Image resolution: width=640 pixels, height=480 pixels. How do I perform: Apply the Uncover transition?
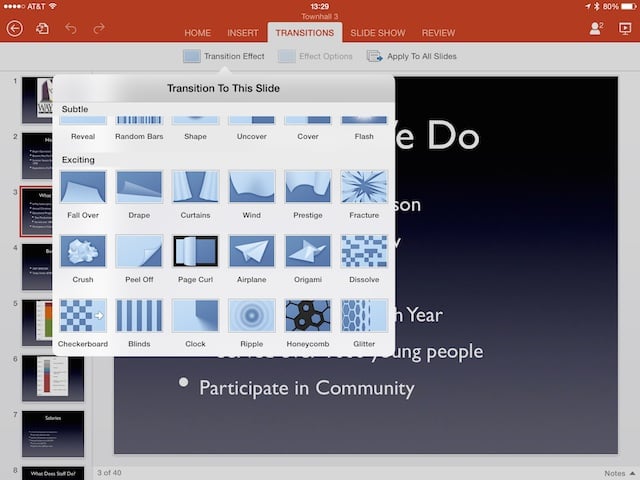pyautogui.click(x=251, y=129)
